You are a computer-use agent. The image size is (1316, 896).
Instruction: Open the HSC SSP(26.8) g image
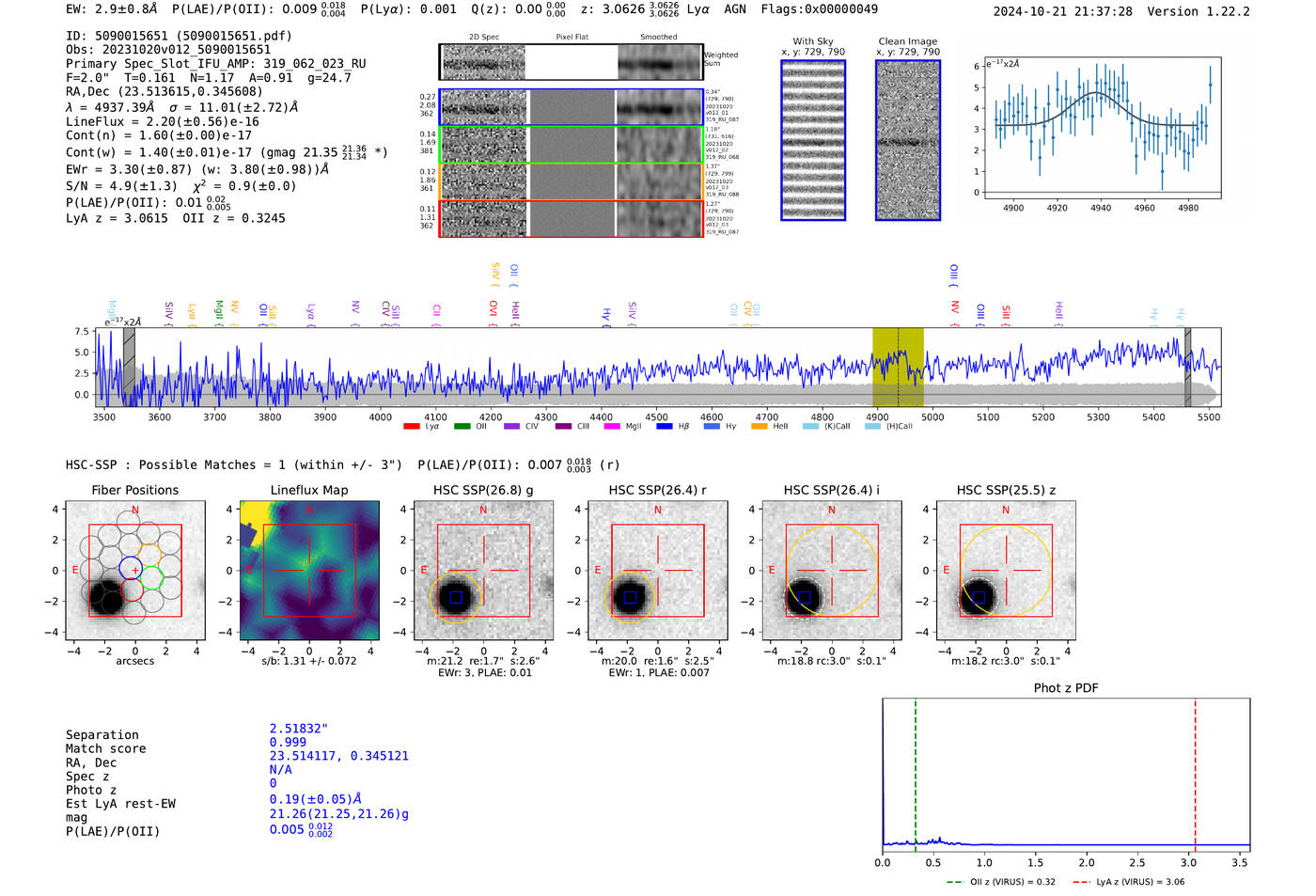click(x=483, y=570)
